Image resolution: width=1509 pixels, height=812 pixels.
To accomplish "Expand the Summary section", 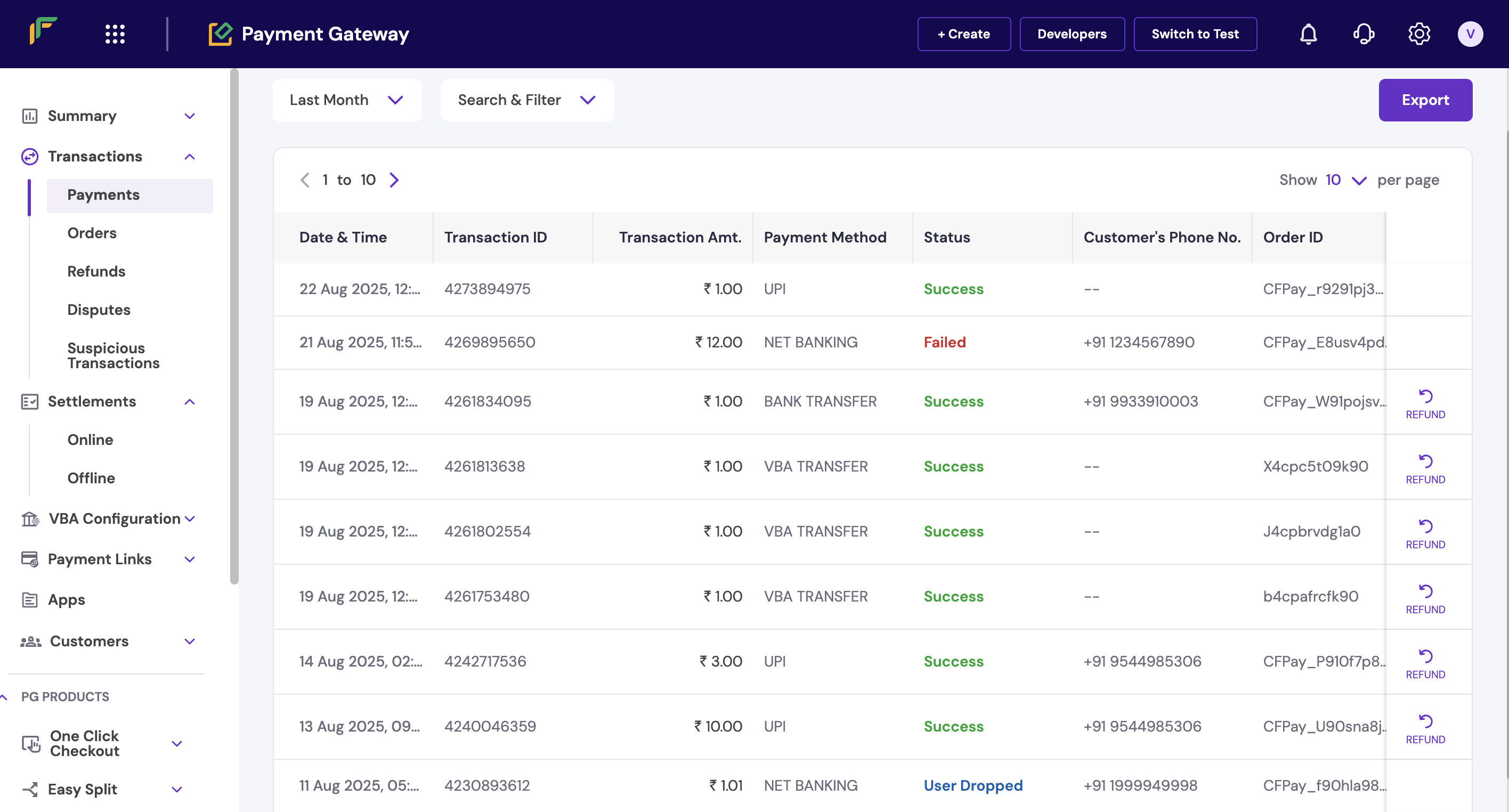I will click(x=189, y=116).
